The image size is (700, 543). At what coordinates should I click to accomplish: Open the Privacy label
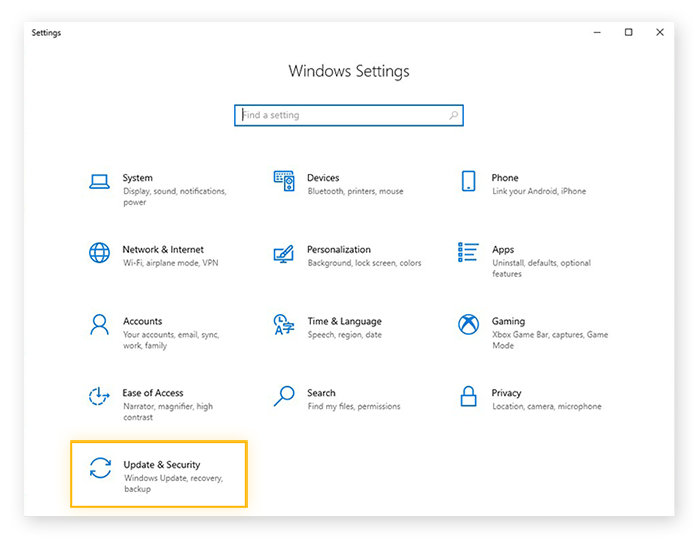click(506, 393)
